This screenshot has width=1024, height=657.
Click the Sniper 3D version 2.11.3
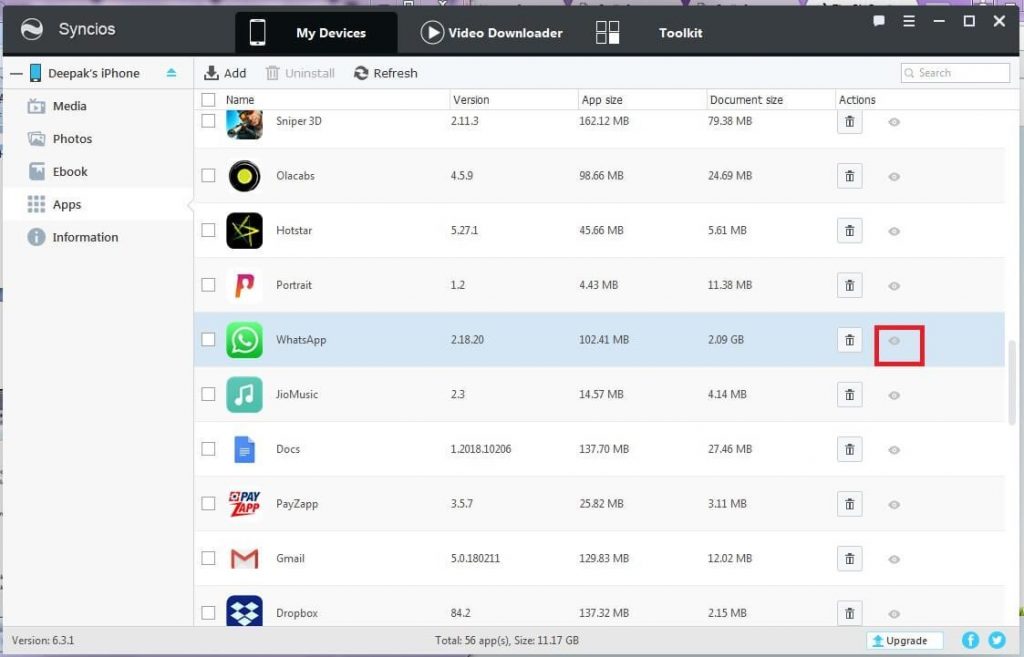pos(464,121)
